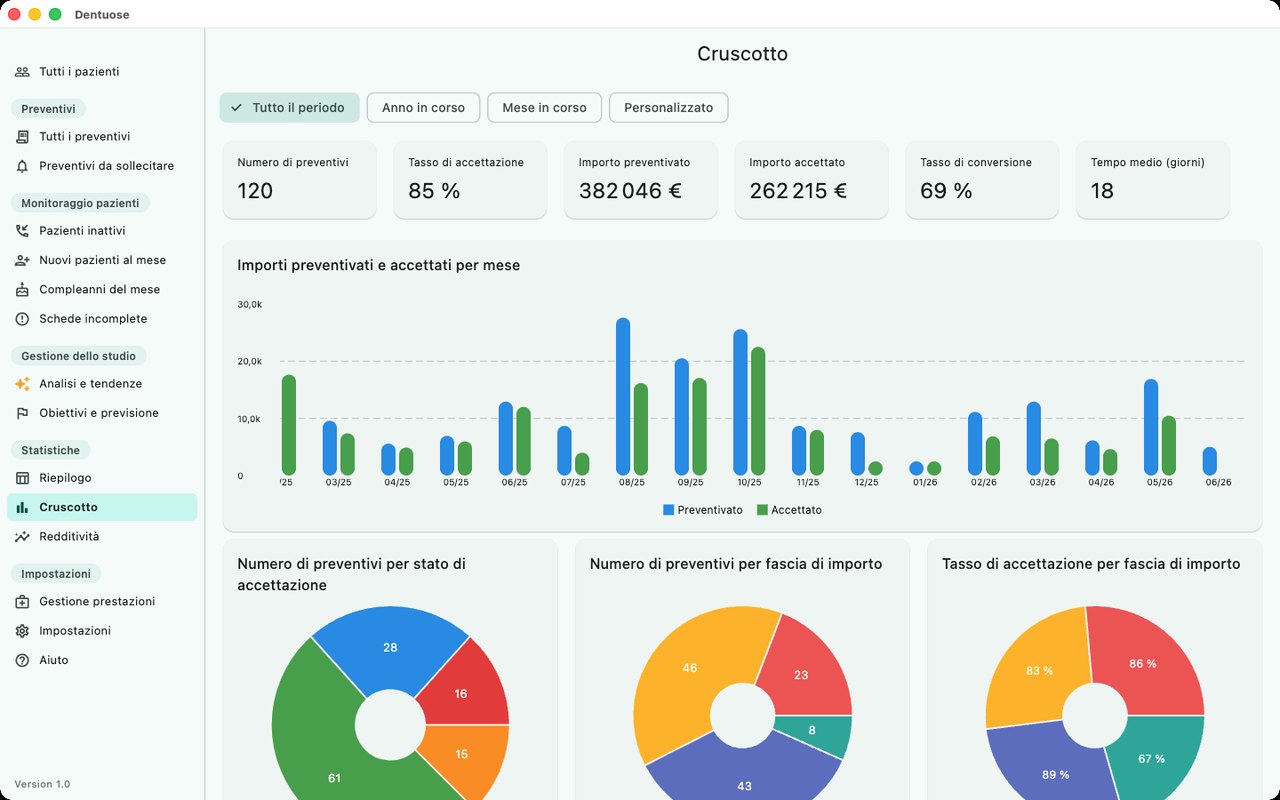Click Tempo medio (giorni) card
This screenshot has height=800, width=1280.
point(1153,179)
